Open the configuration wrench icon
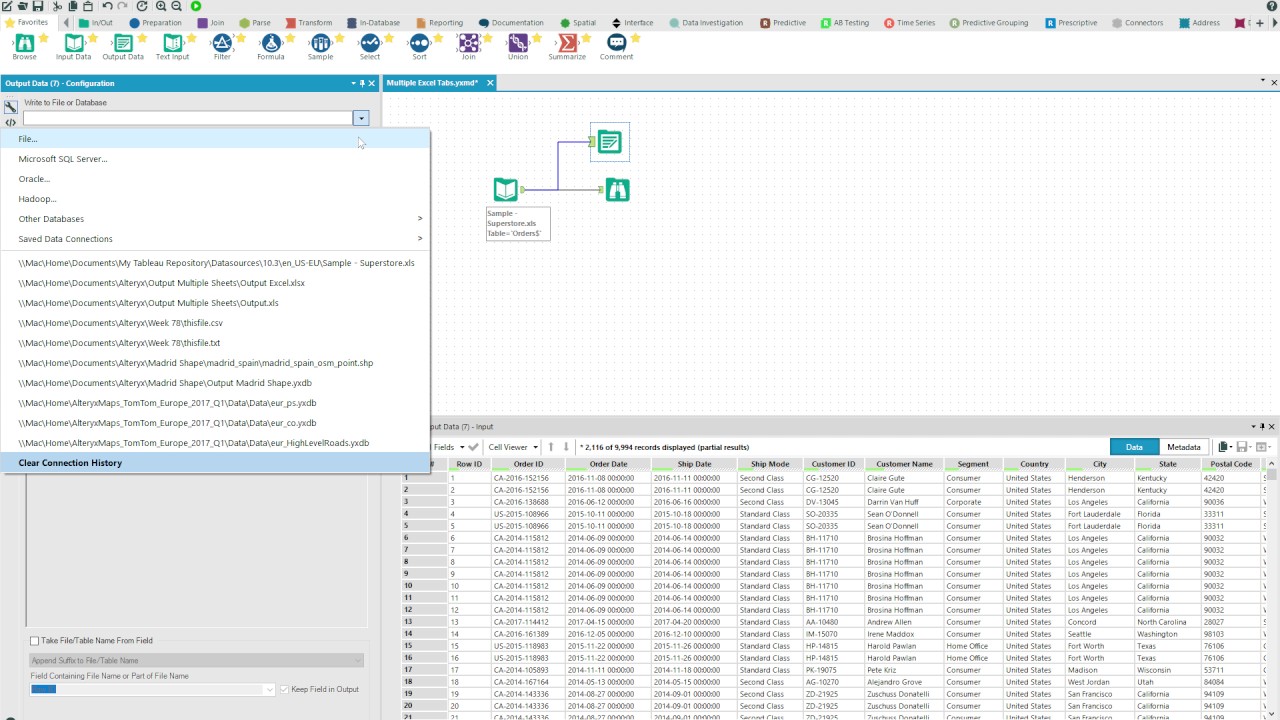The width and height of the screenshot is (1280, 720). [x=10, y=106]
